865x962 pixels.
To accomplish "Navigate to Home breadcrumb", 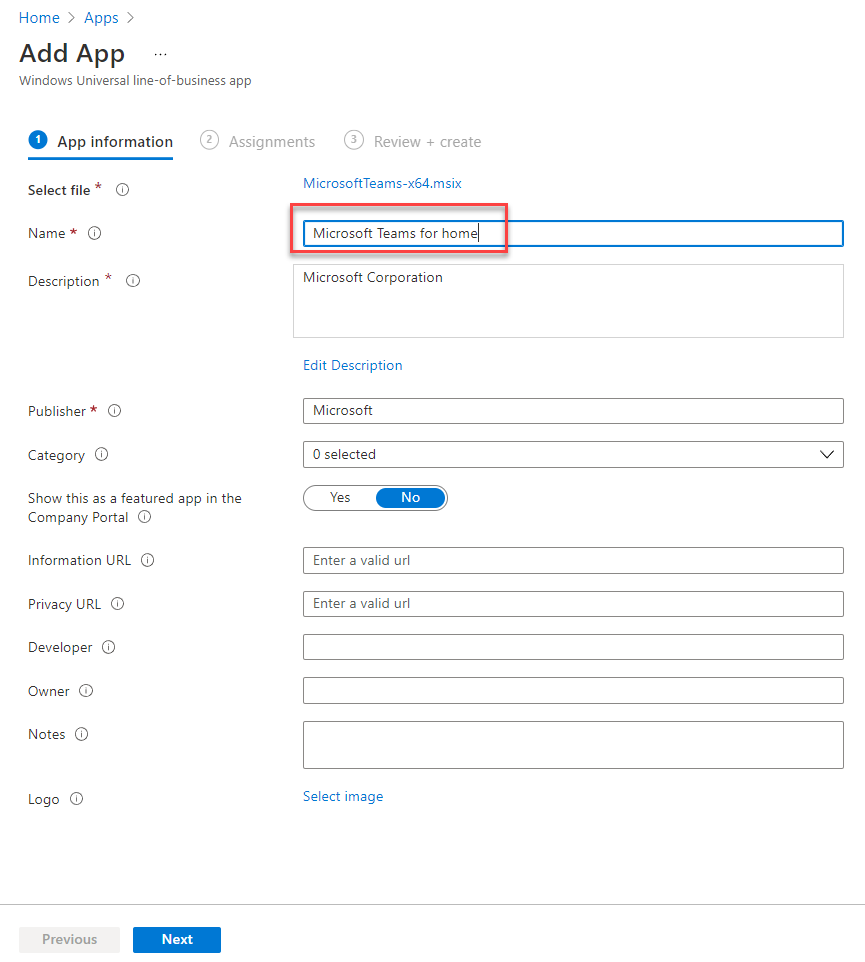I will 39,18.
